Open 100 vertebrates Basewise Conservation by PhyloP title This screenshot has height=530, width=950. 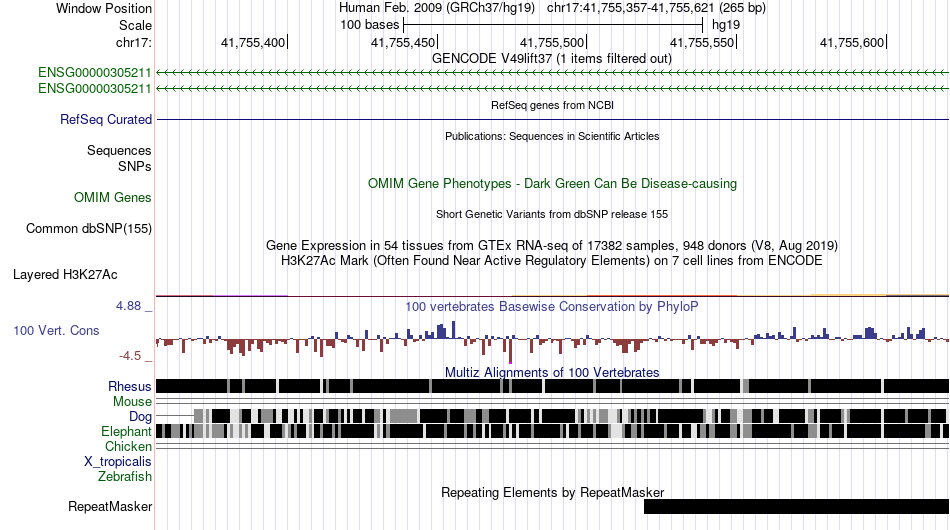pyautogui.click(x=552, y=306)
